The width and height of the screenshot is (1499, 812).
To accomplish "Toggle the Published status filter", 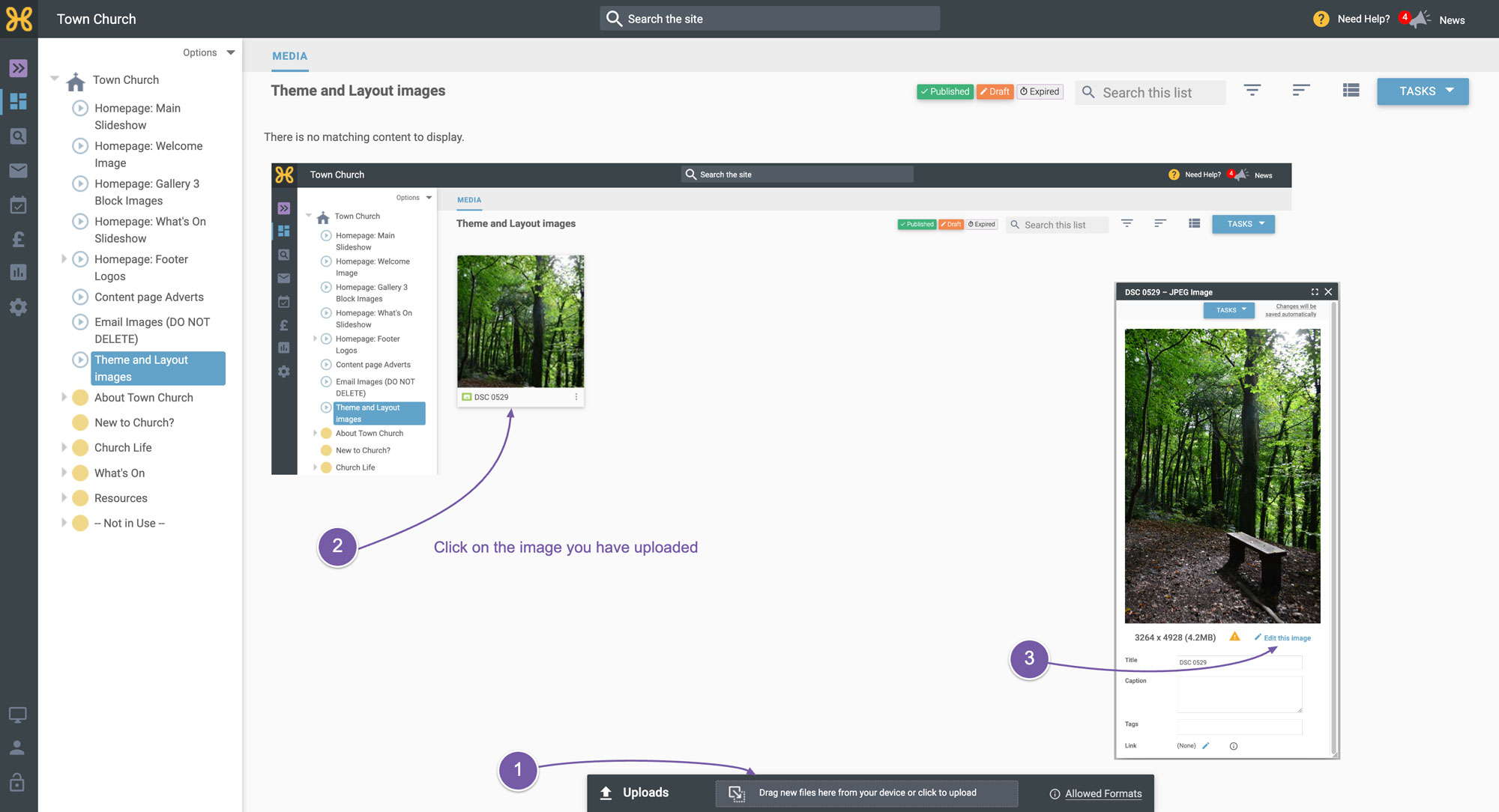I will click(x=945, y=91).
